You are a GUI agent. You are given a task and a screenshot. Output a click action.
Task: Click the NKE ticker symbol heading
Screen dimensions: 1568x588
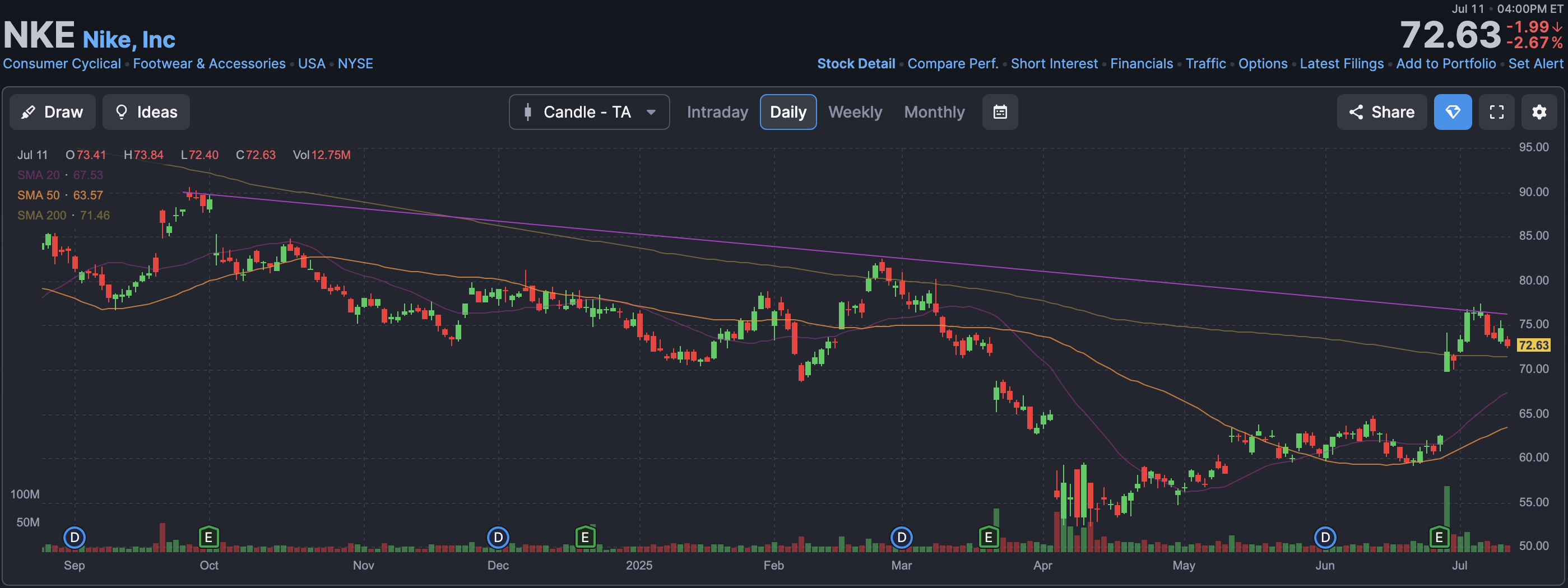pyautogui.click(x=39, y=35)
